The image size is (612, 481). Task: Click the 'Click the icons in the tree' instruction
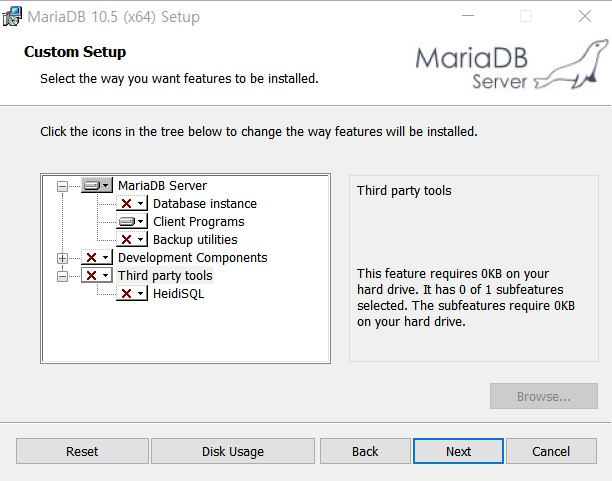tap(259, 132)
